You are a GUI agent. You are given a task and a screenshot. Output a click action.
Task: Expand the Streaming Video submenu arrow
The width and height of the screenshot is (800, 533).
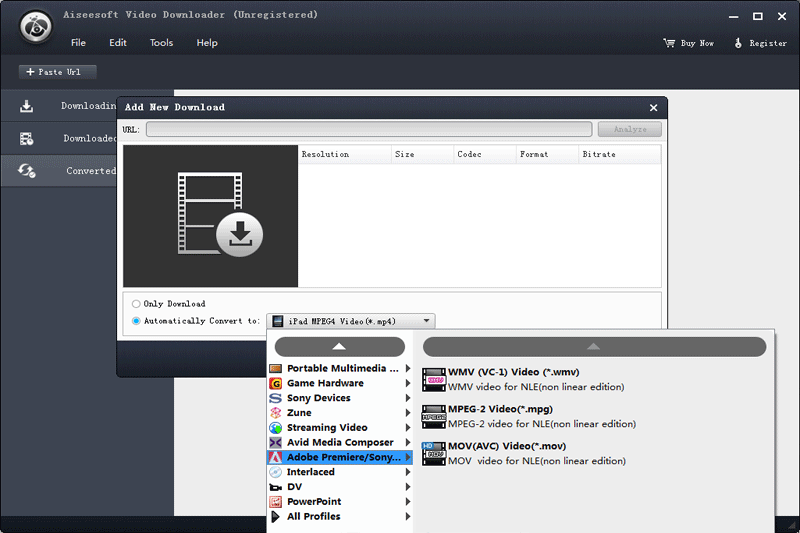click(x=408, y=427)
